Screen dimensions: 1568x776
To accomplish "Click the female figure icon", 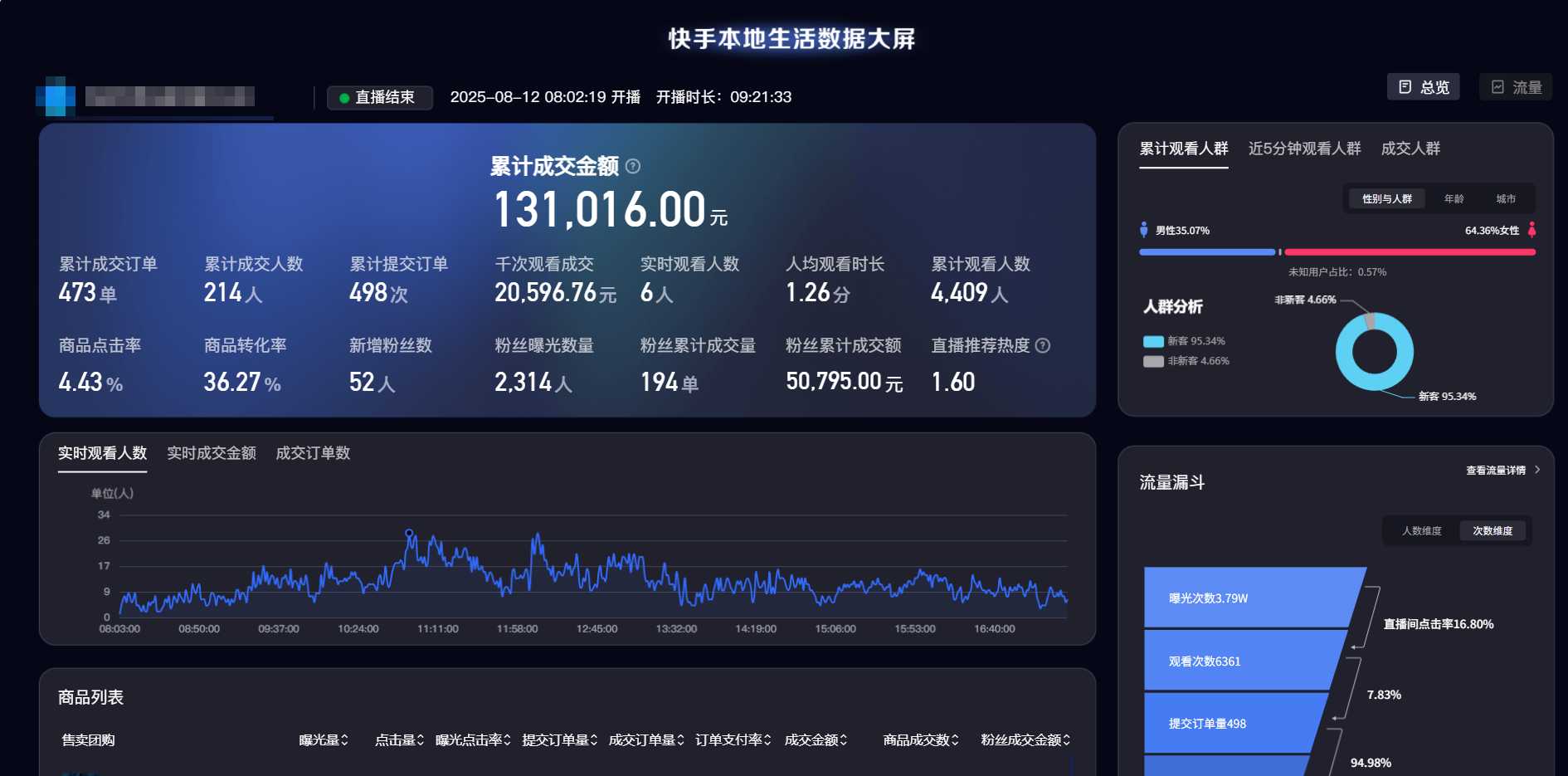I will click(1531, 230).
